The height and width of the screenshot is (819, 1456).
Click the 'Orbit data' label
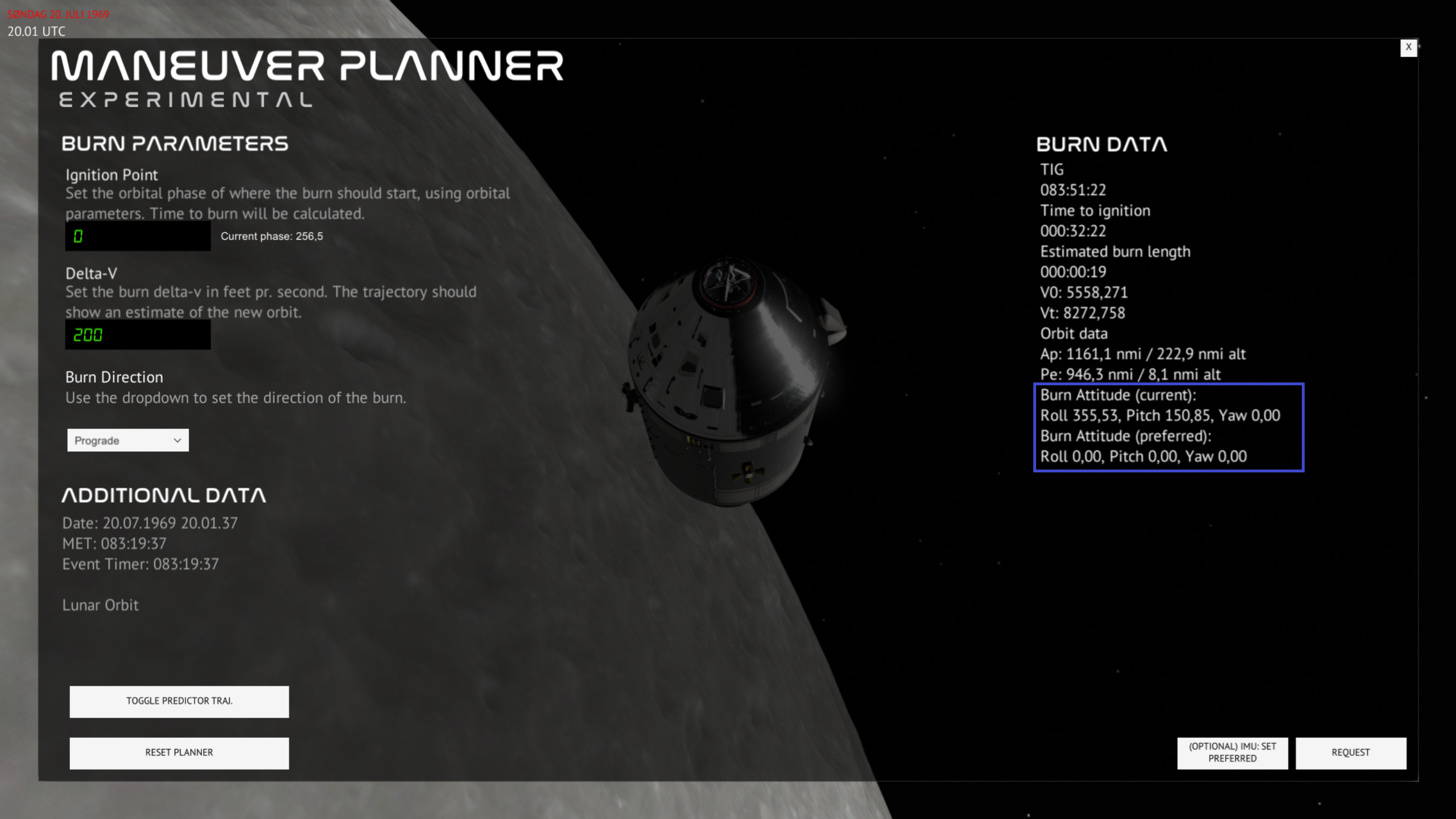(x=1074, y=334)
